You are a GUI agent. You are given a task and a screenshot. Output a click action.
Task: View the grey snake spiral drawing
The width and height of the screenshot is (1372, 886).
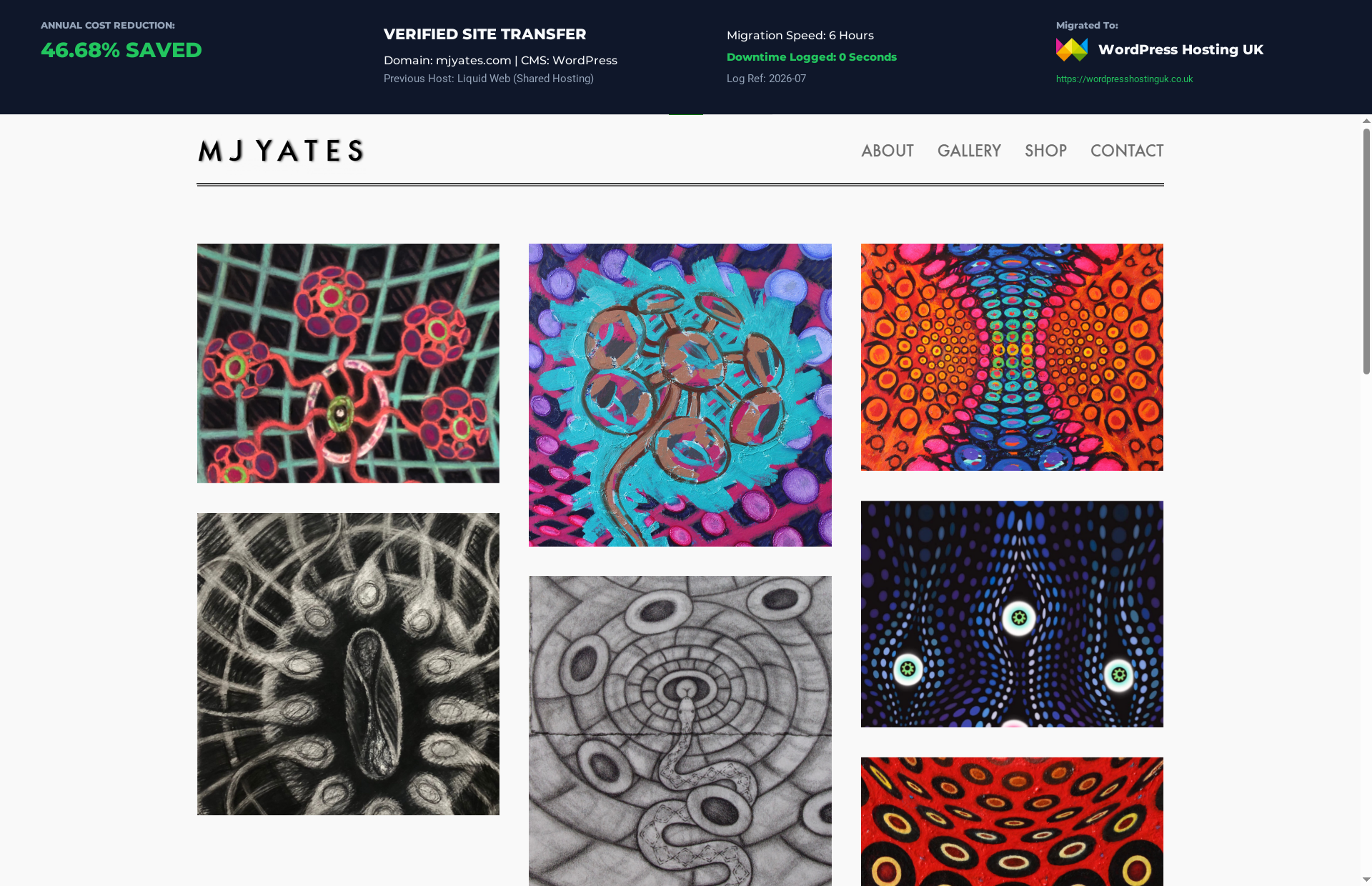(680, 731)
